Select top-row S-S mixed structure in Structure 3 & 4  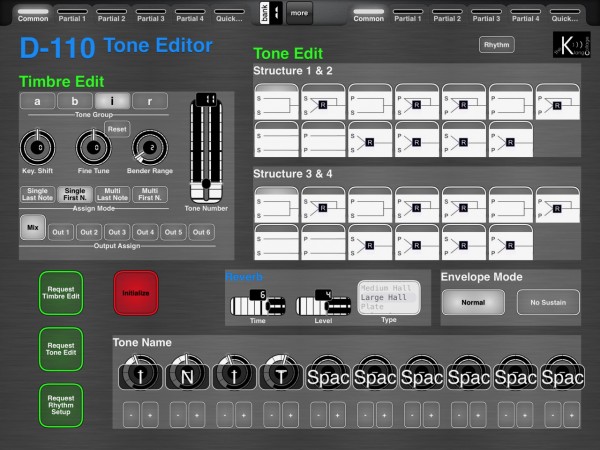(x=276, y=205)
